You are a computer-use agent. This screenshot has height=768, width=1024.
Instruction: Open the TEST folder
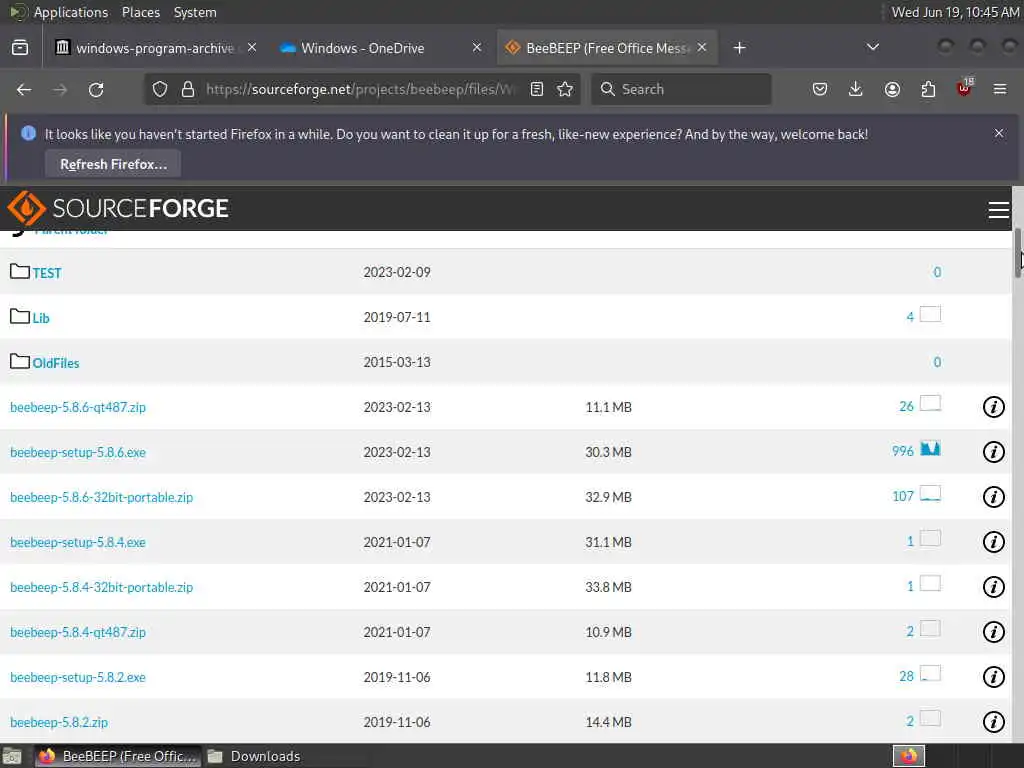coord(47,273)
